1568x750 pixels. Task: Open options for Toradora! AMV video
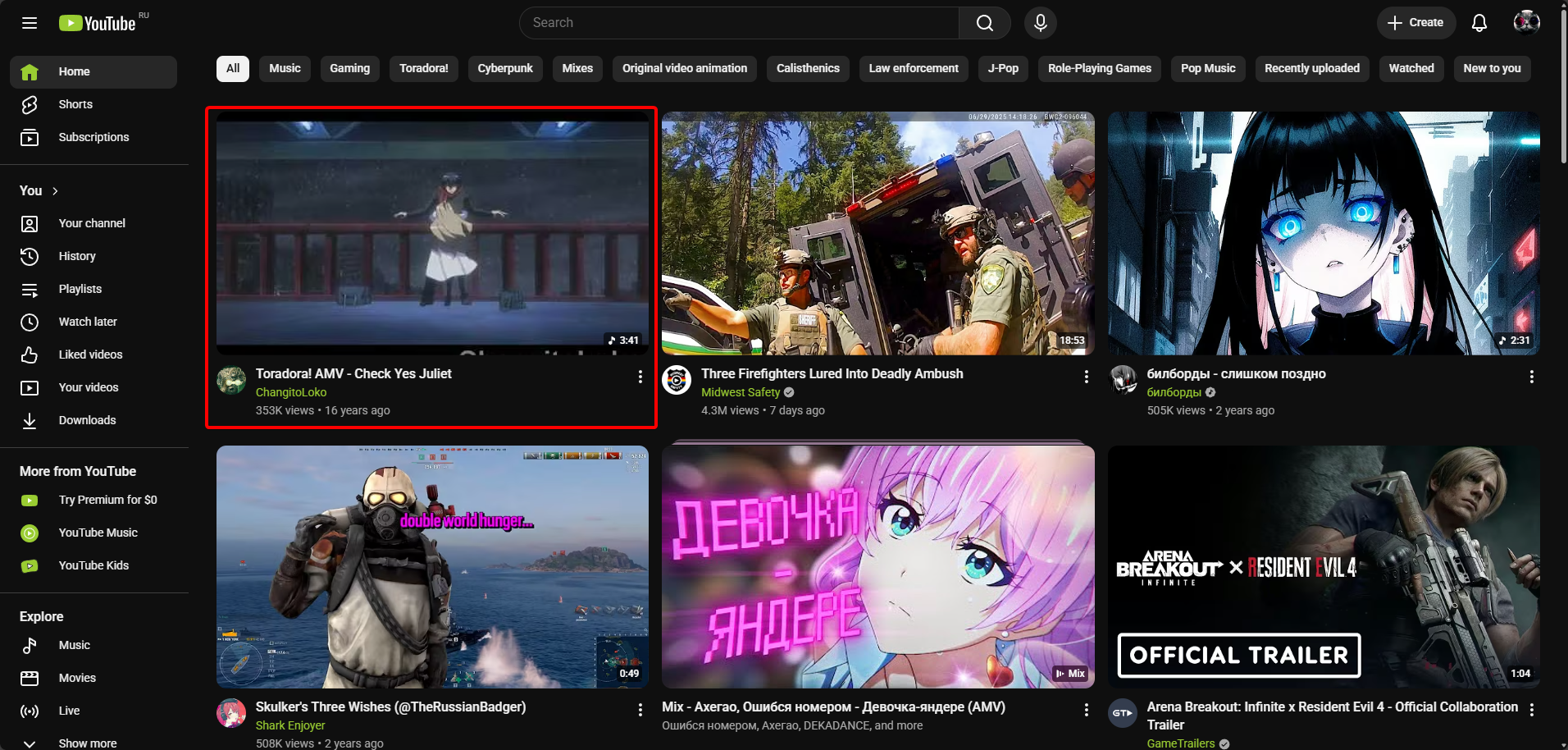coord(640,377)
